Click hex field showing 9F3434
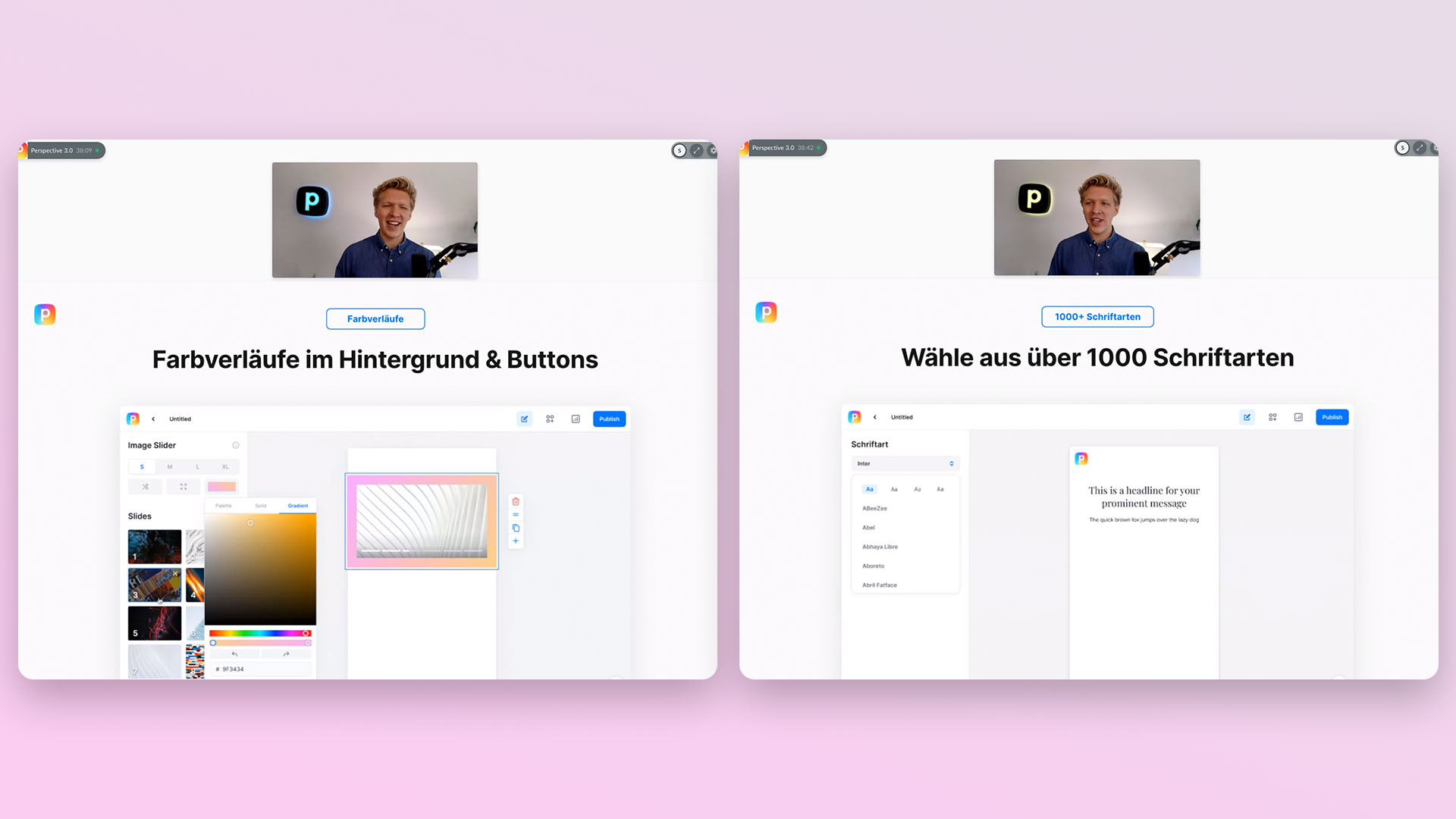Image resolution: width=1456 pixels, height=819 pixels. tap(260, 669)
